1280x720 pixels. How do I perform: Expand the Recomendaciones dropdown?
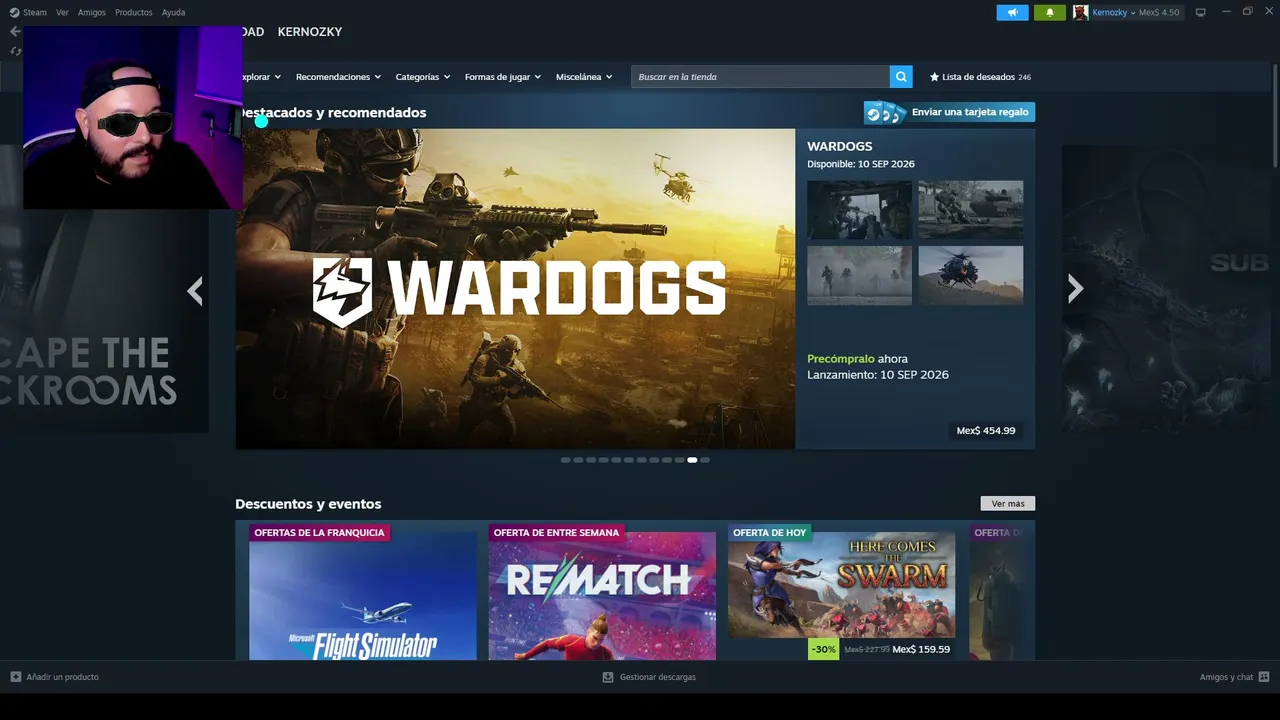point(338,77)
